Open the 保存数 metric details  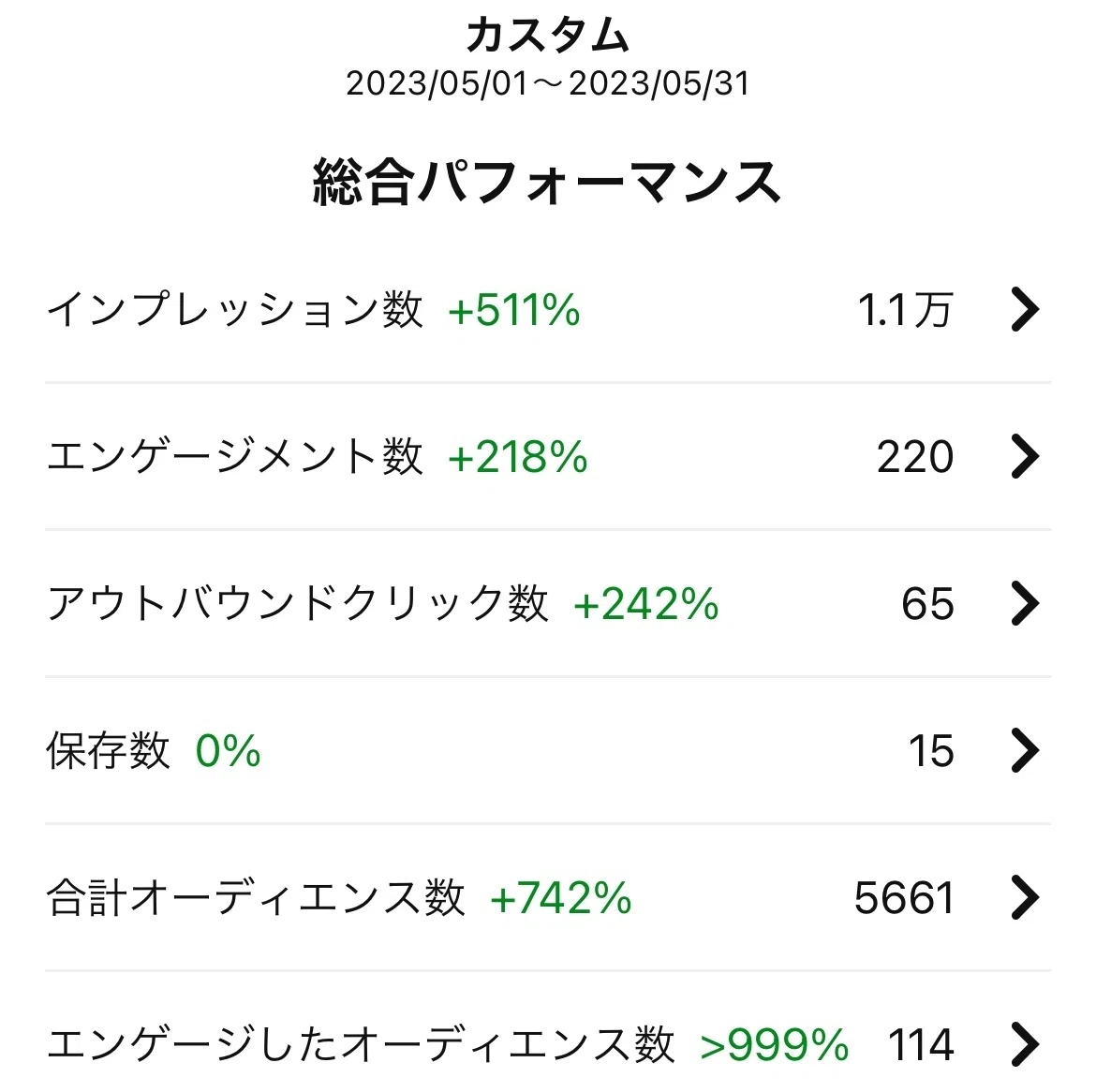[548, 750]
